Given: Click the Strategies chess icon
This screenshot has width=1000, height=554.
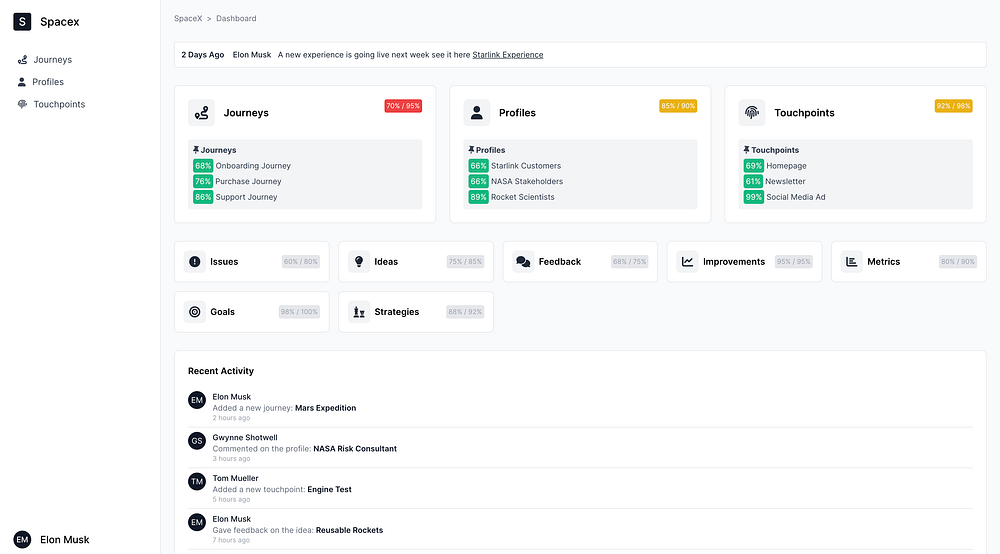Looking at the screenshot, I should tap(359, 312).
